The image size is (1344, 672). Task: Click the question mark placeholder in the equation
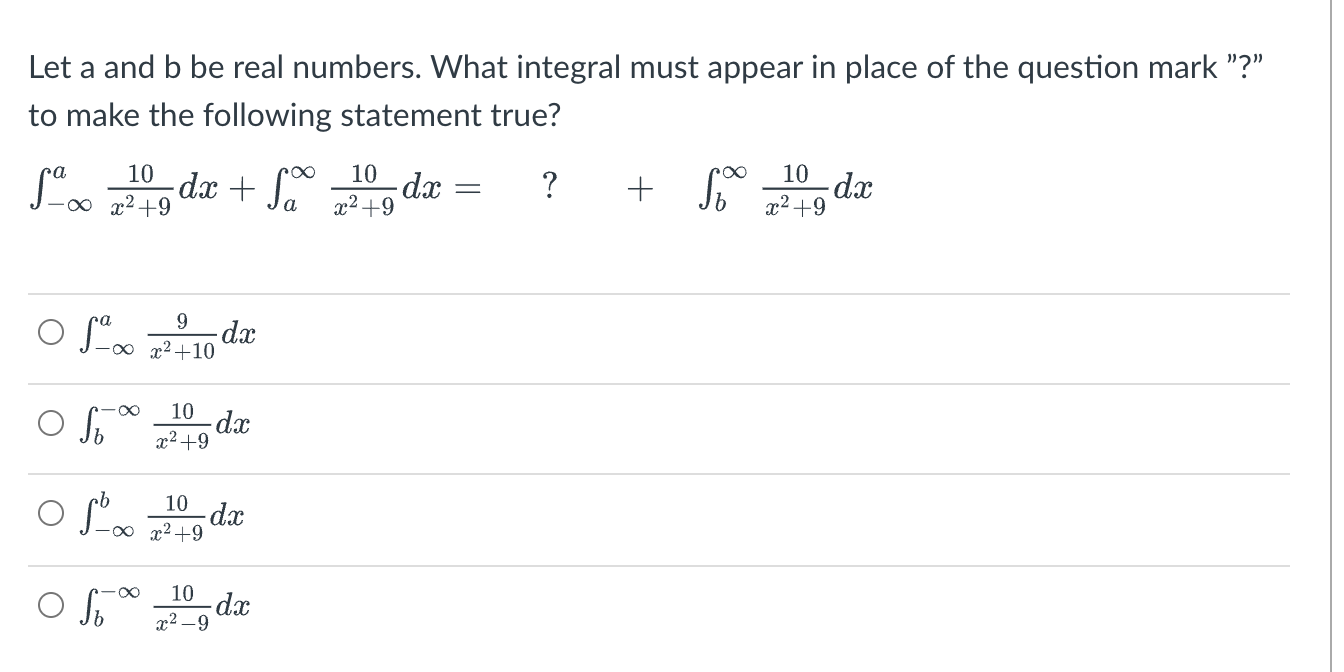pos(550,187)
